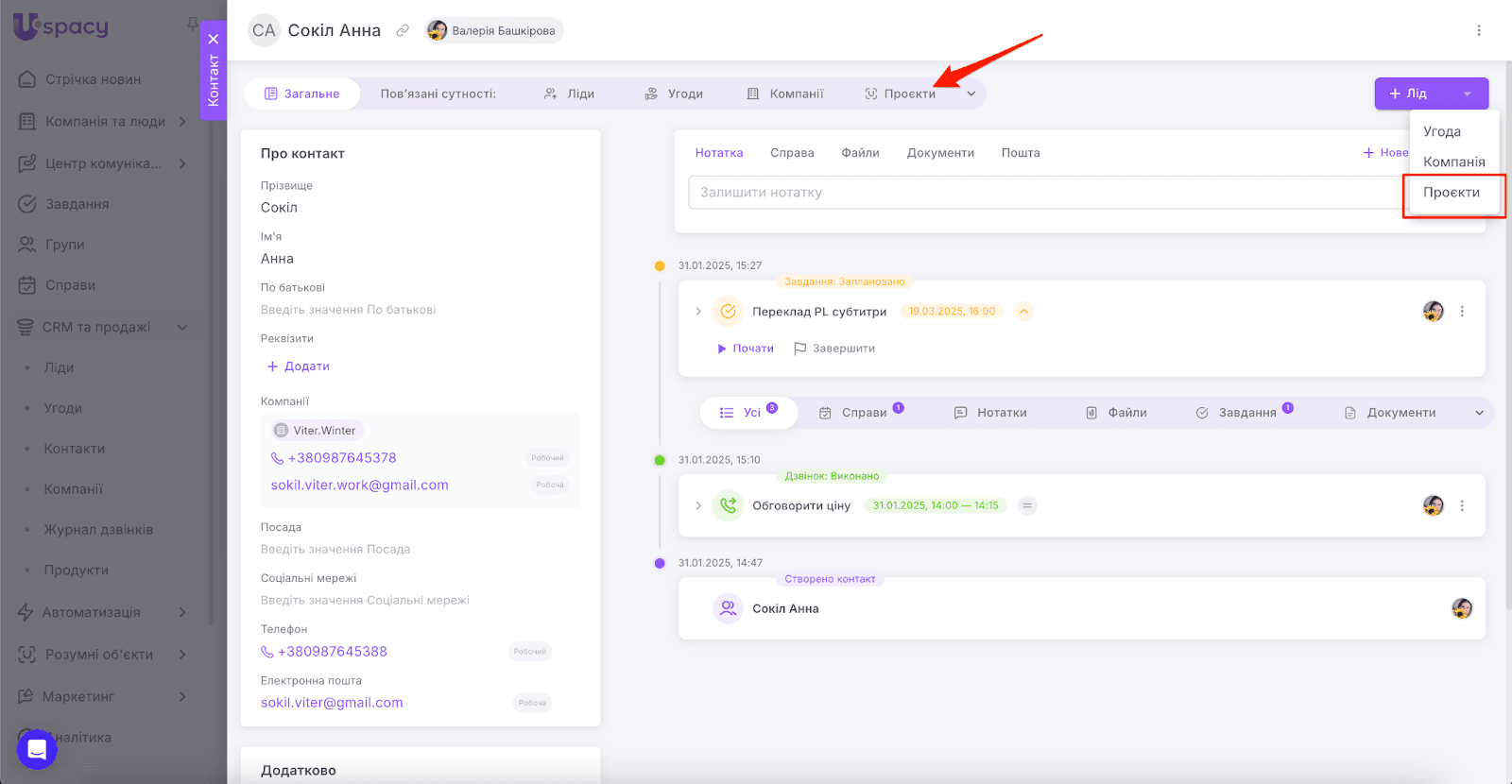Open Журнал дзвінків in the sidebar
1512x784 pixels.
[98, 530]
